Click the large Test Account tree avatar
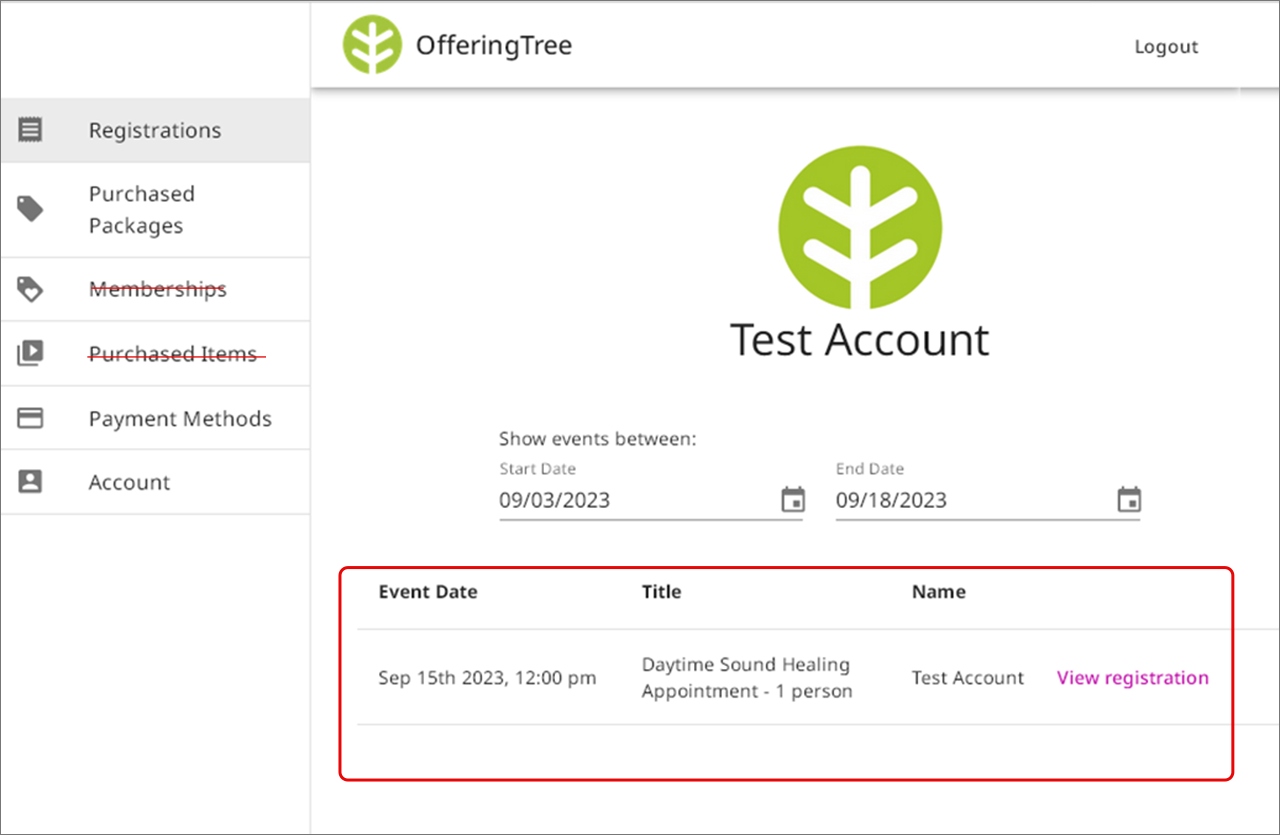 point(860,227)
